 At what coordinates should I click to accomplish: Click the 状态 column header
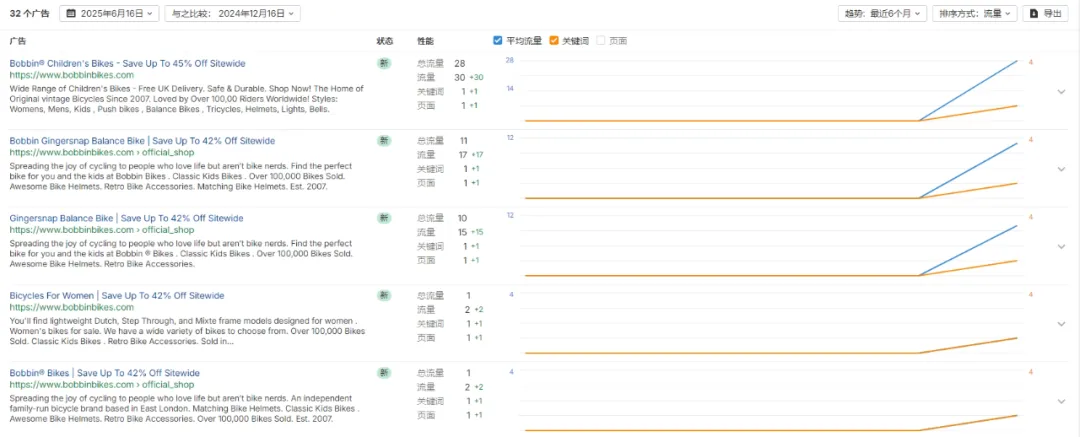(x=384, y=41)
